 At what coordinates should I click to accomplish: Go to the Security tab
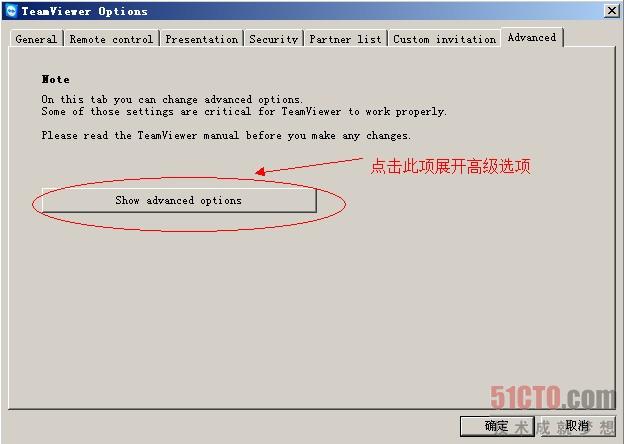point(274,39)
